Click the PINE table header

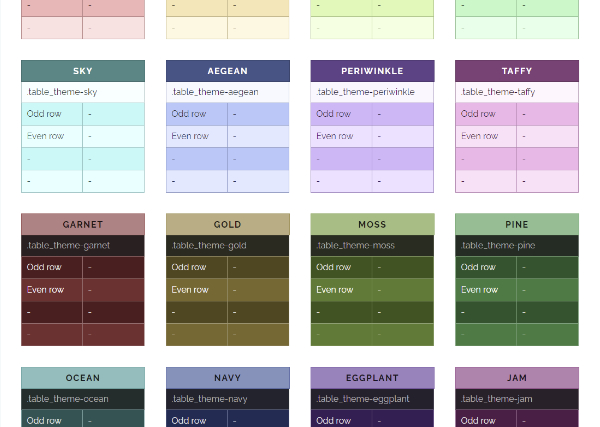point(517,225)
